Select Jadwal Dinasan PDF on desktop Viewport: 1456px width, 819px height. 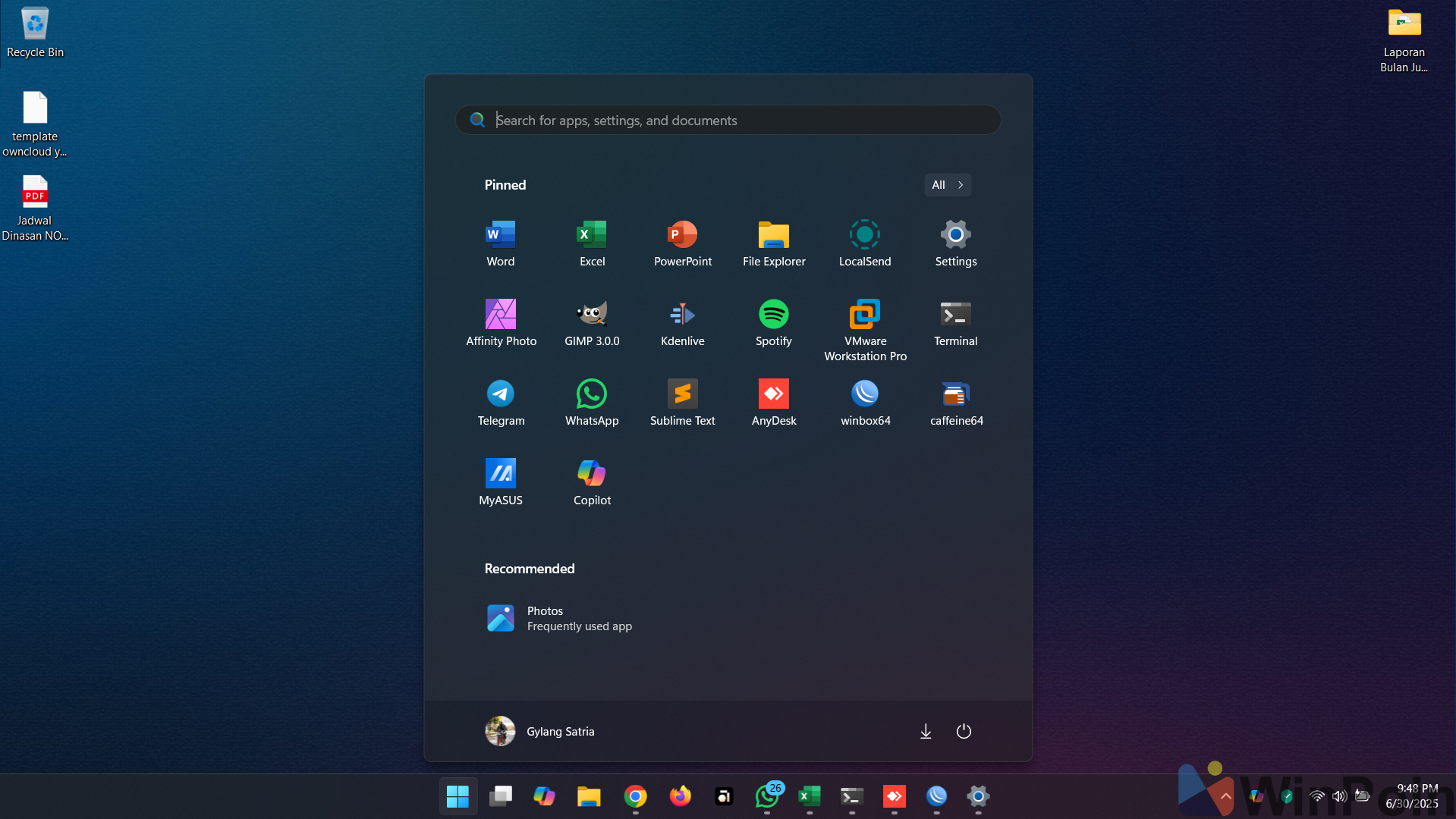tap(35, 208)
